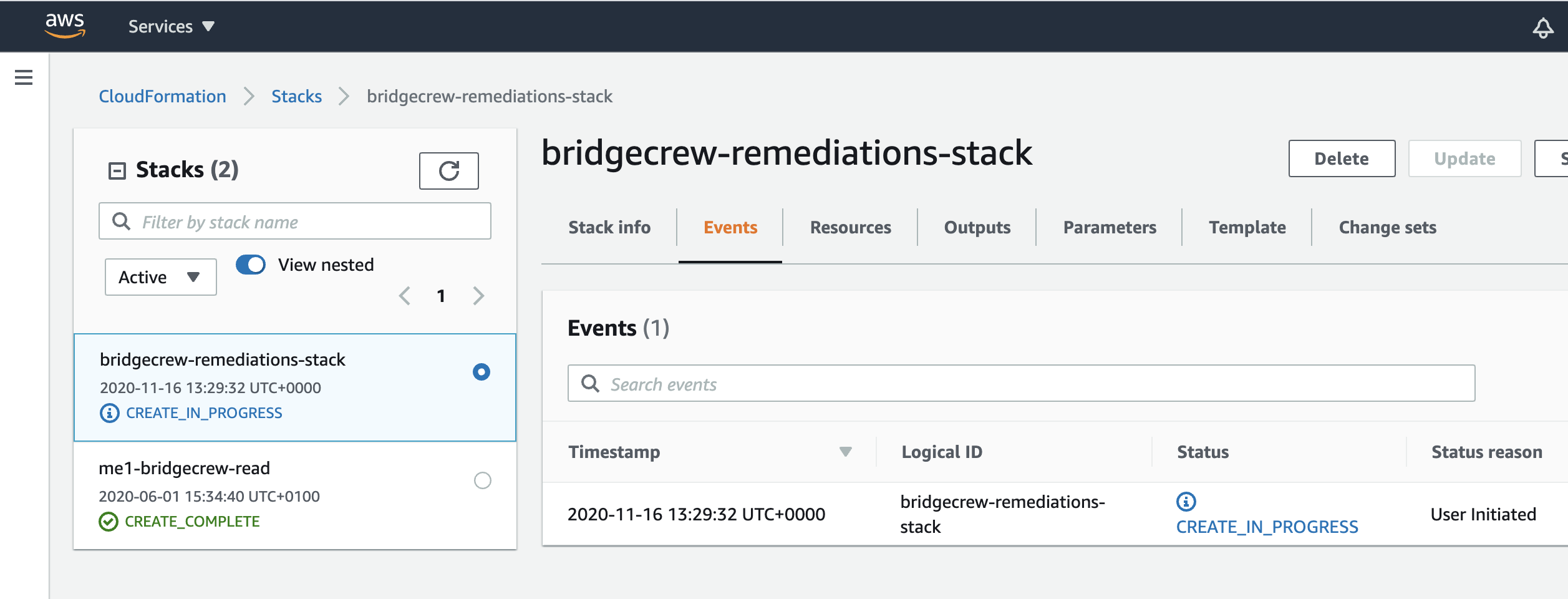Collapse the Stacks panel icon

tap(117, 170)
